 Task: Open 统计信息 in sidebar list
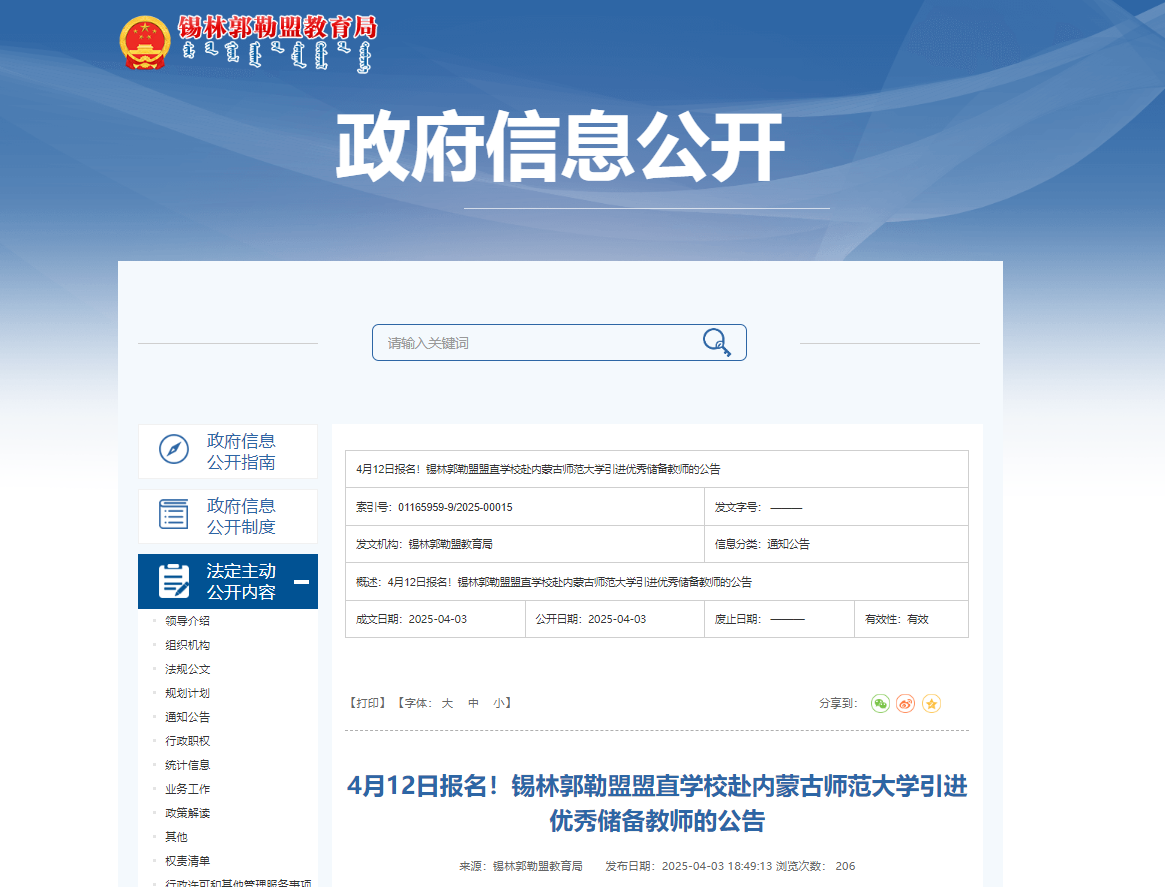pos(187,765)
